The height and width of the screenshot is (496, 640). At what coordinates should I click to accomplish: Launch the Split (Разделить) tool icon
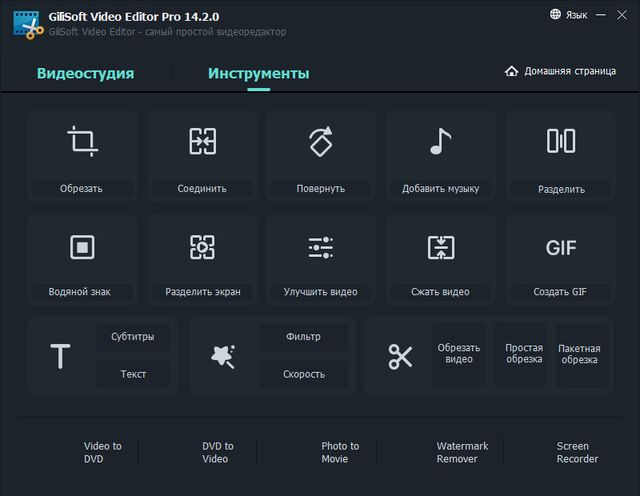point(561,141)
